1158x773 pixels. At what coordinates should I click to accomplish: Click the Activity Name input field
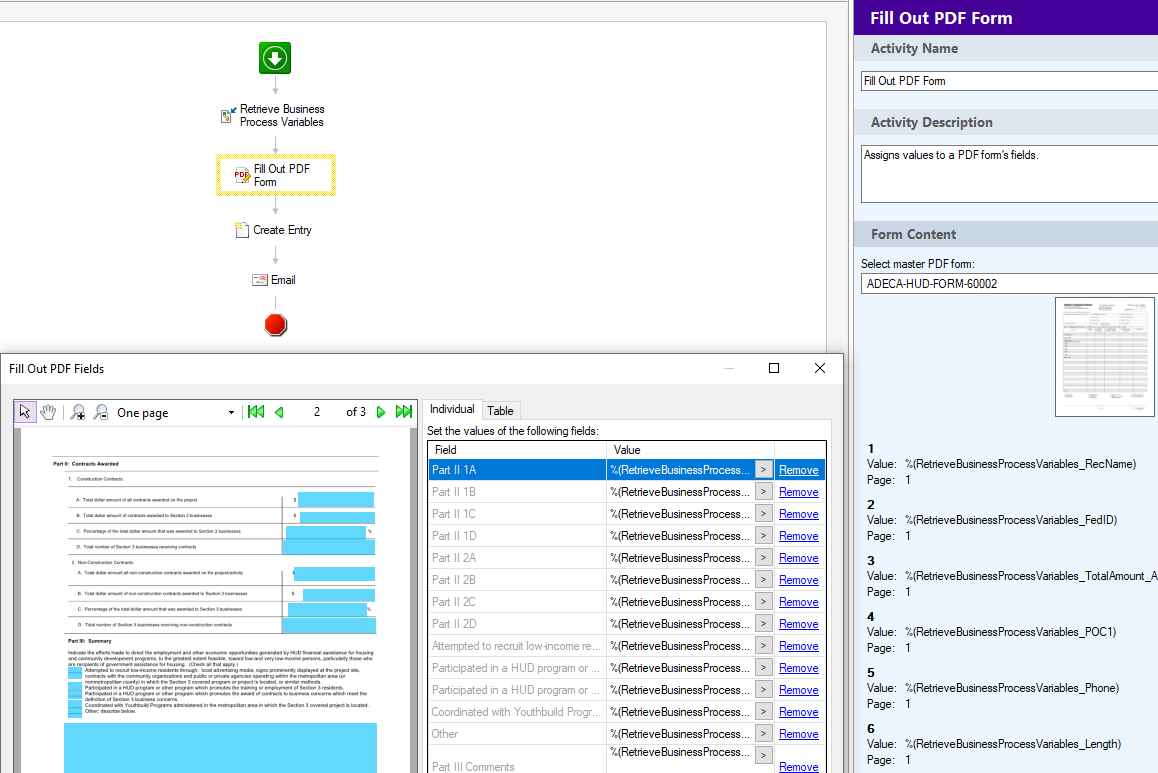coord(1008,81)
